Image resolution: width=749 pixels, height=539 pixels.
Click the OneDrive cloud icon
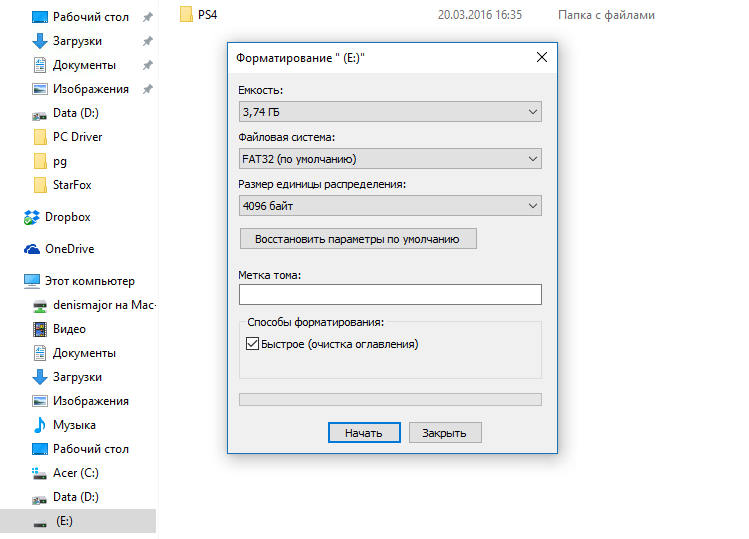point(32,249)
